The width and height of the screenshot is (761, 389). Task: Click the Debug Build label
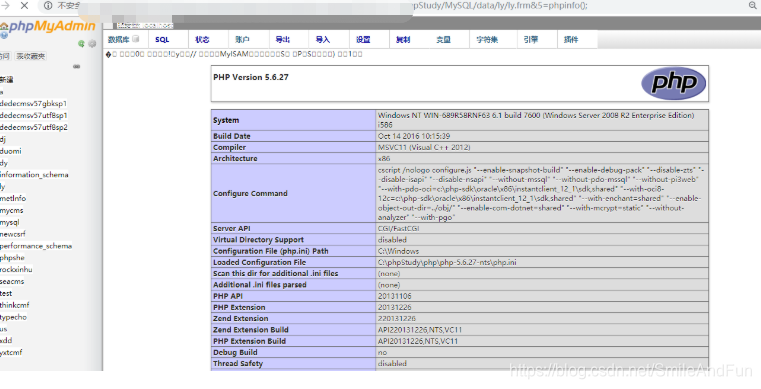[235, 353]
